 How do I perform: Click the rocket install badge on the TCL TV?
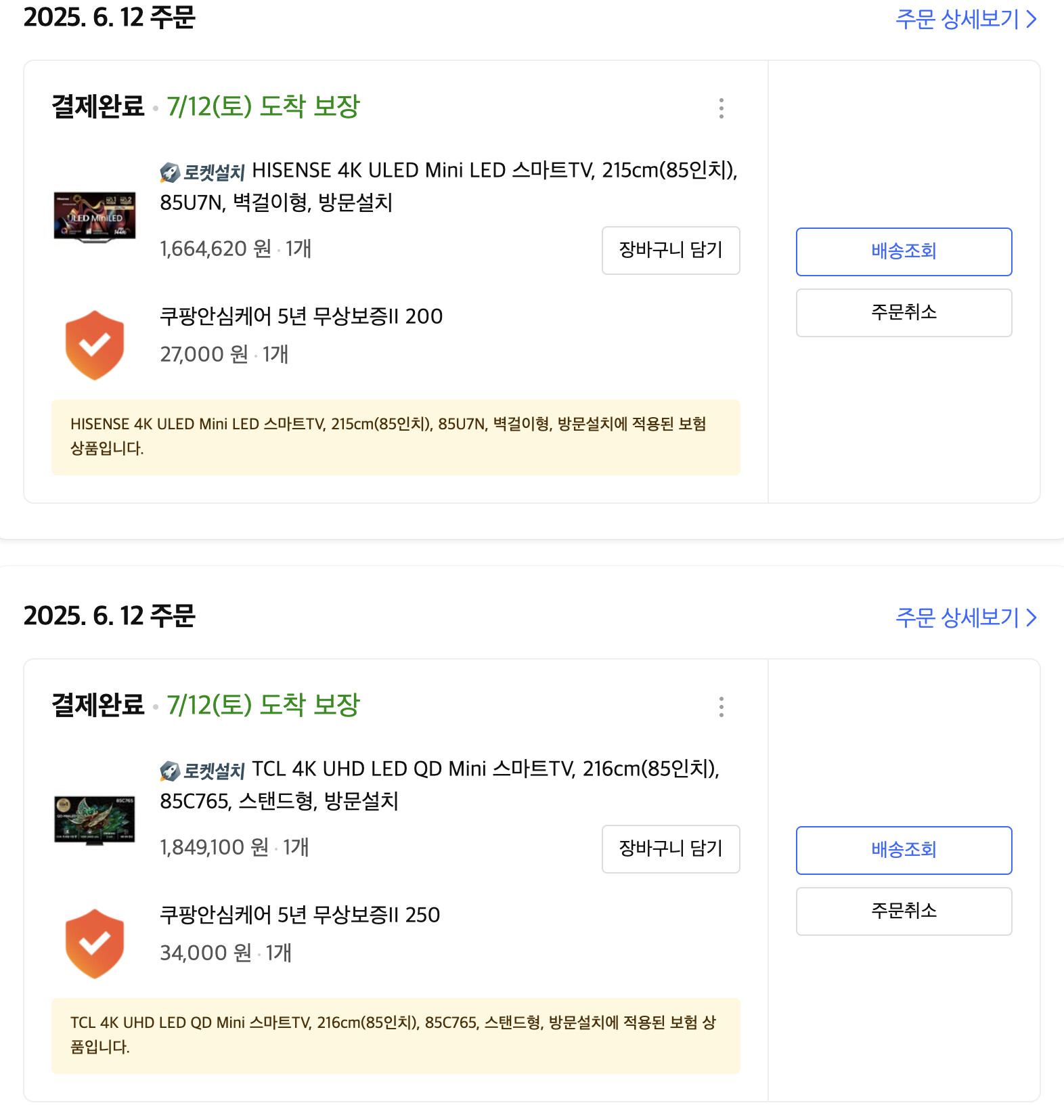pyautogui.click(x=202, y=771)
